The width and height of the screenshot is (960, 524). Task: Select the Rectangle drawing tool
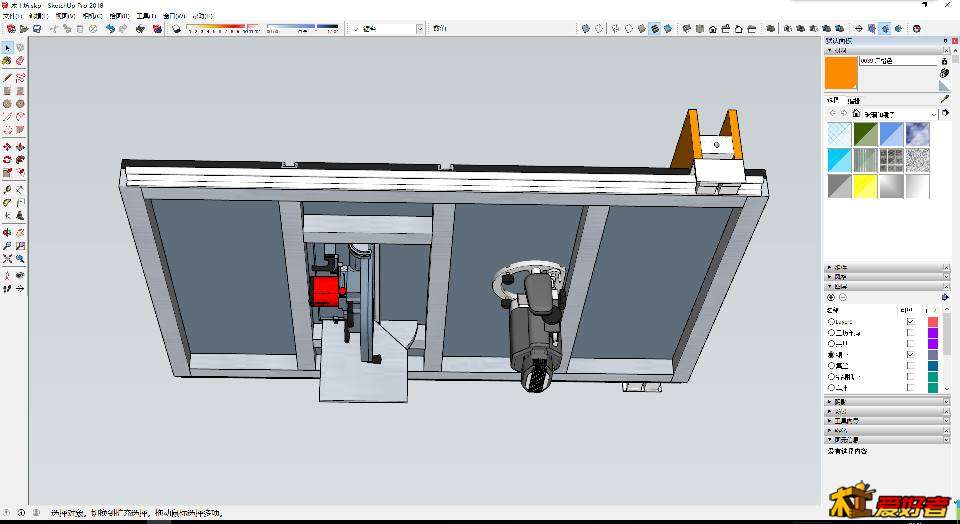(7, 91)
